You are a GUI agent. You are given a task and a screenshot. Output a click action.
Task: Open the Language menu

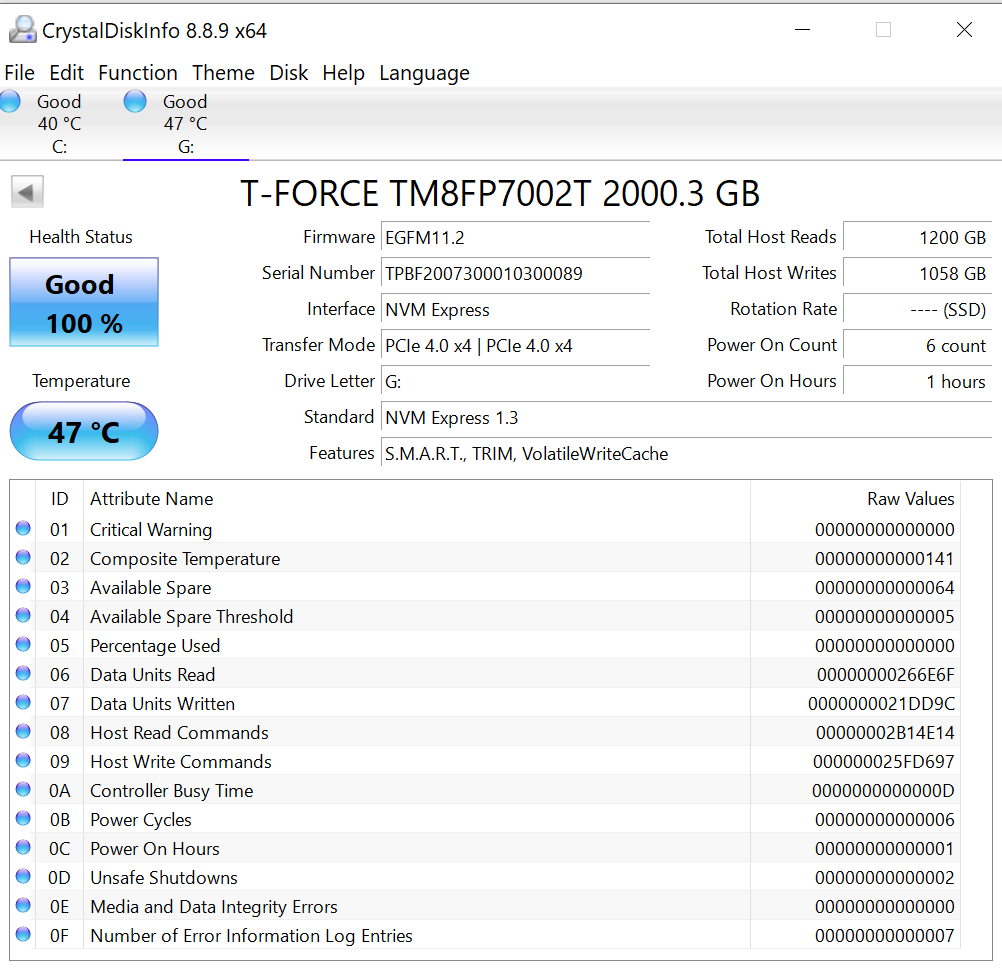click(424, 73)
